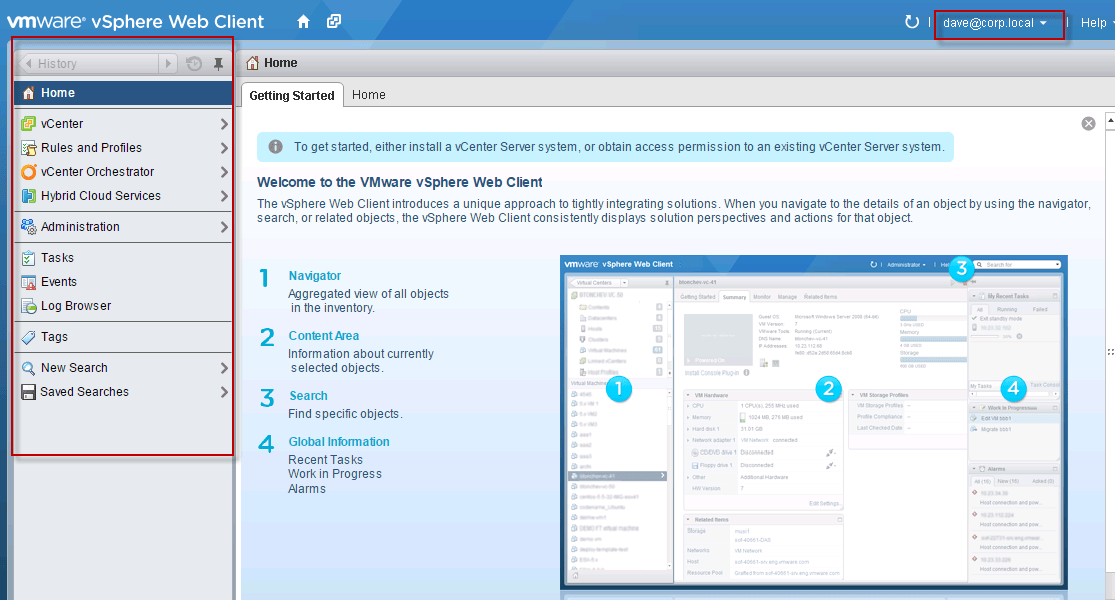Expand the Rules and Profiles chevron
Viewport: 1115px width, 600px height.
click(x=224, y=148)
